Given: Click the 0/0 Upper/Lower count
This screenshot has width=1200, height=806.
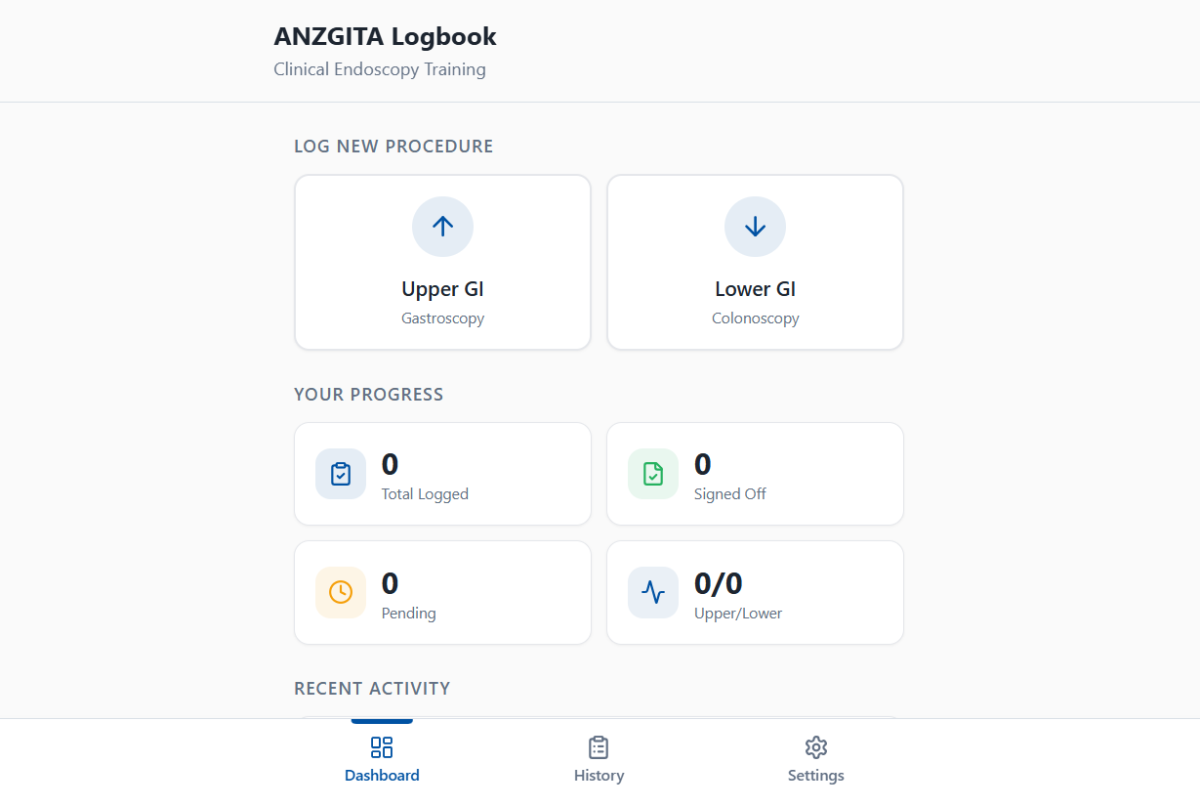Looking at the screenshot, I should click(718, 583).
